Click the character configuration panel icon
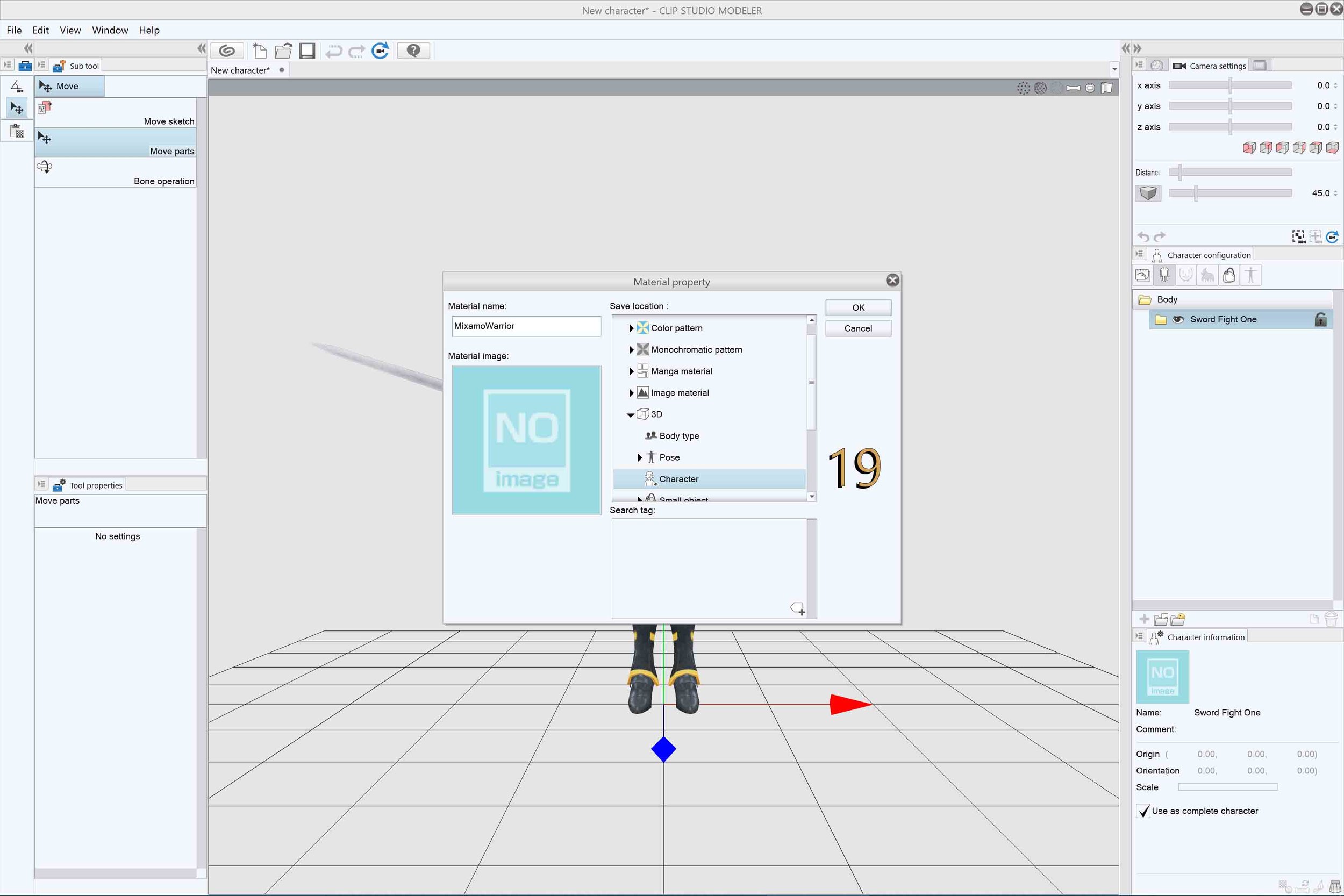The image size is (1344, 896). 1156,254
